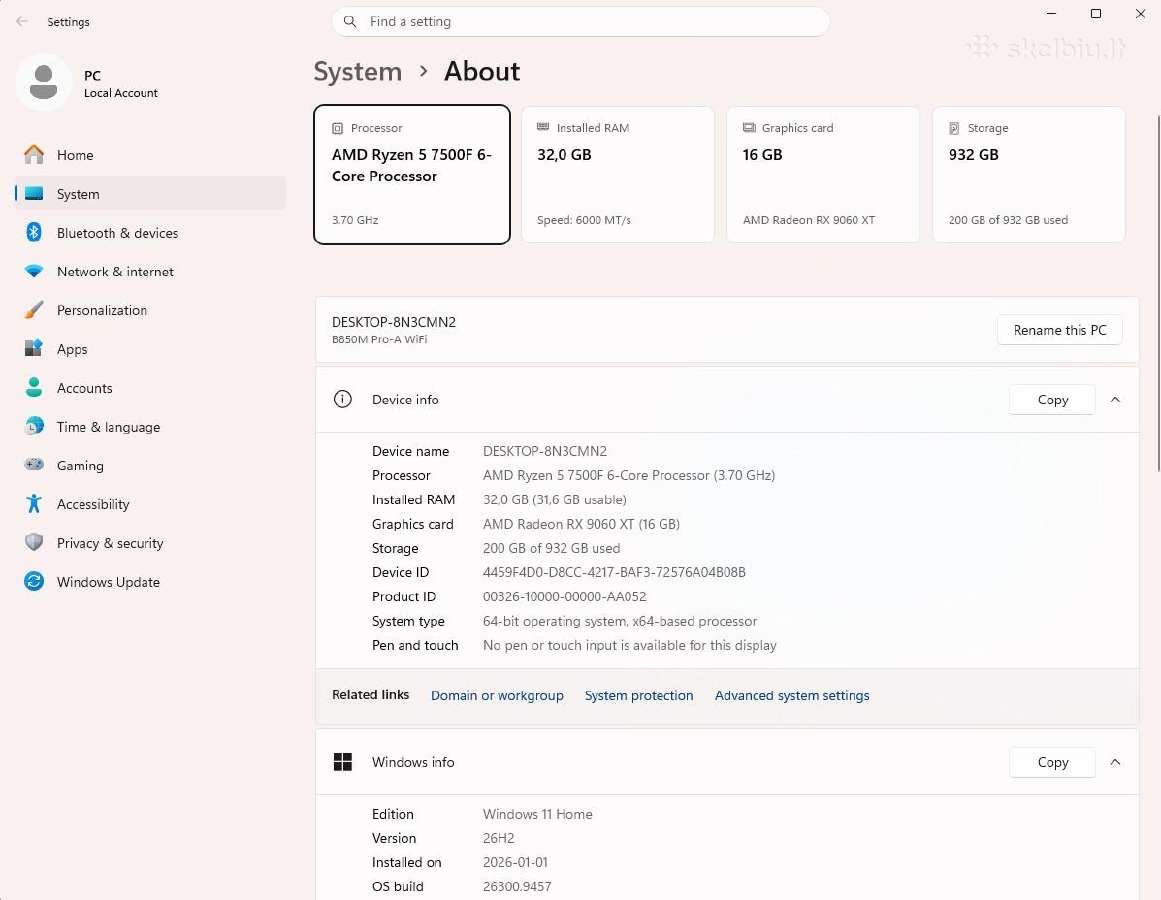
Task: Click the back arrow next to Settings
Action: 22,21
